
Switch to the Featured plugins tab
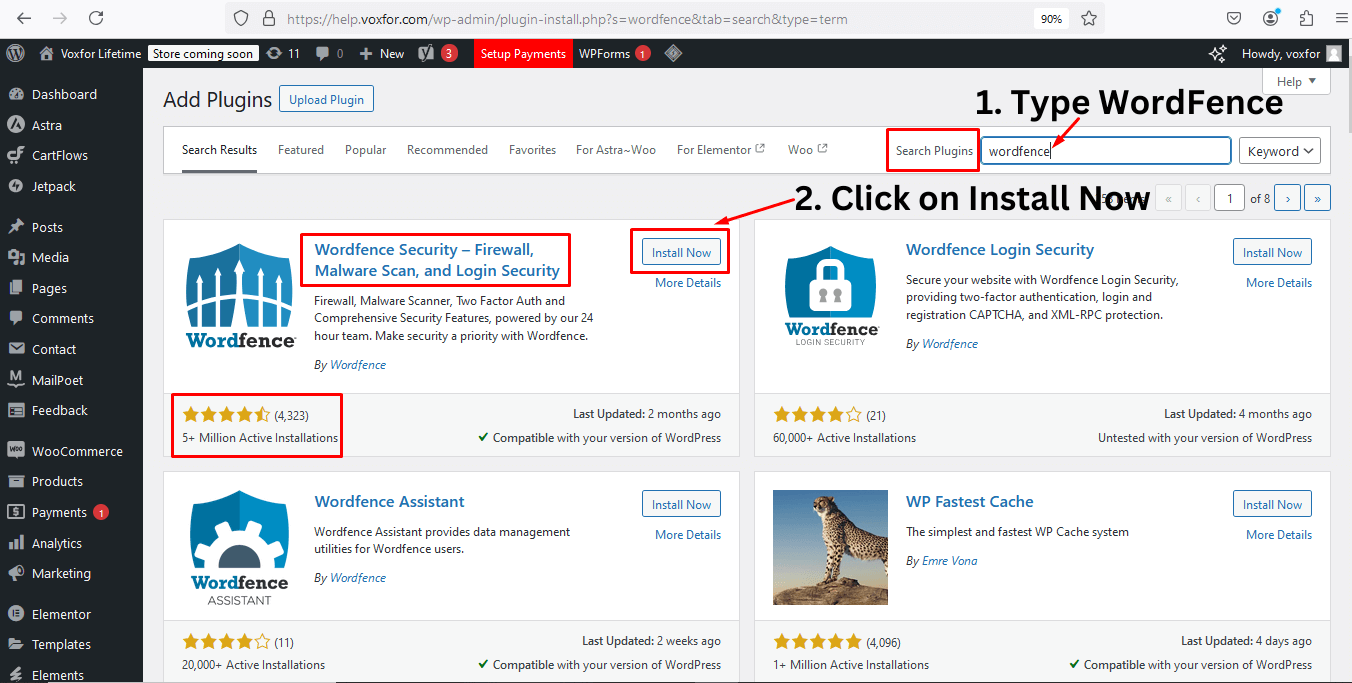(x=300, y=149)
